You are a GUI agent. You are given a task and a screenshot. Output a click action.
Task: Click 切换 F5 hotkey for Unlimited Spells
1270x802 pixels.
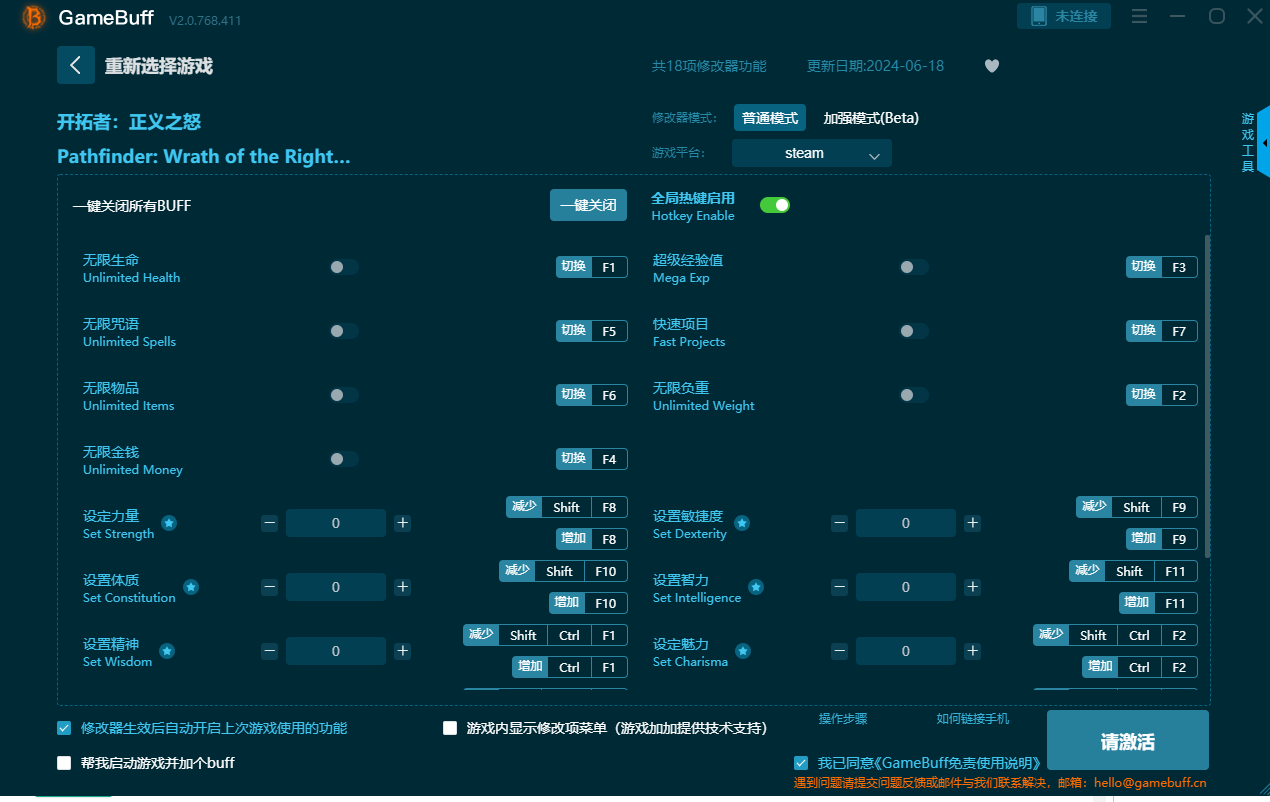point(592,331)
